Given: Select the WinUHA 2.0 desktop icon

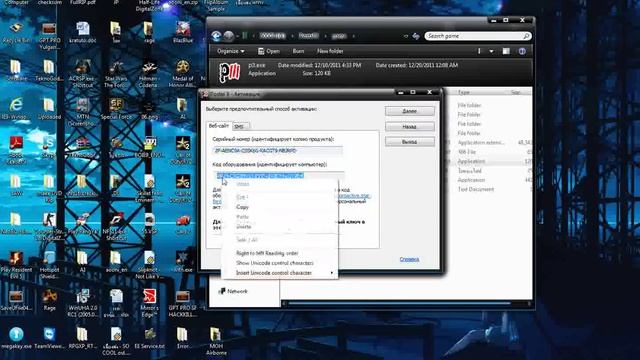Looking at the screenshot, I should [x=83, y=303].
